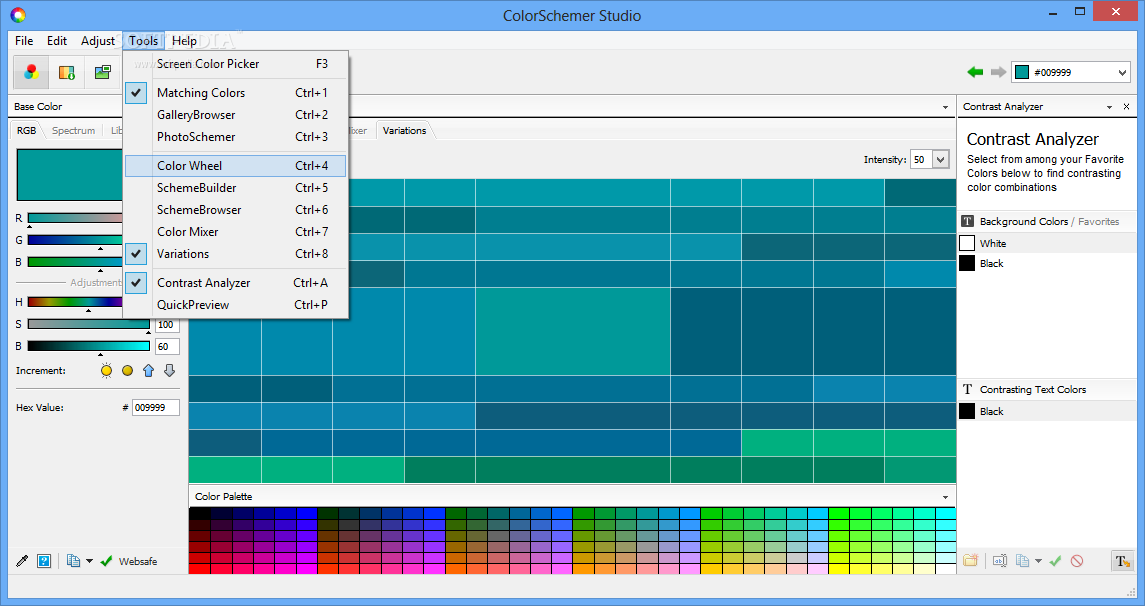Viewport: 1145px width, 606px height.
Task: Click the ColorSchemer app icon
Action: 18,15
